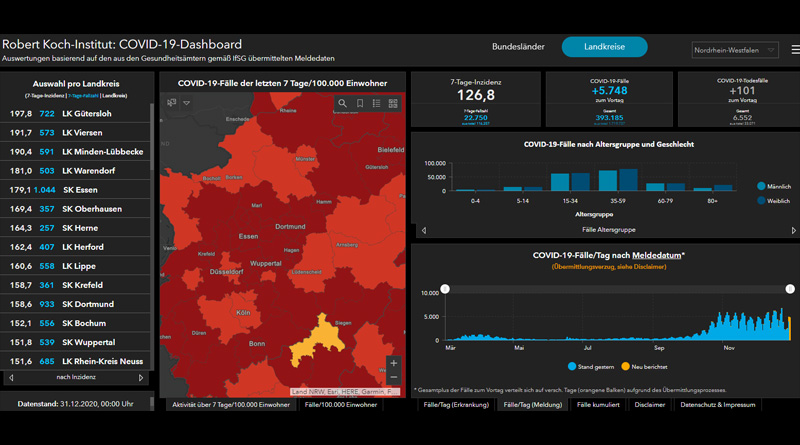
Task: Open the Fälle/100.000 Einwohner map tab
Action: click(x=341, y=405)
